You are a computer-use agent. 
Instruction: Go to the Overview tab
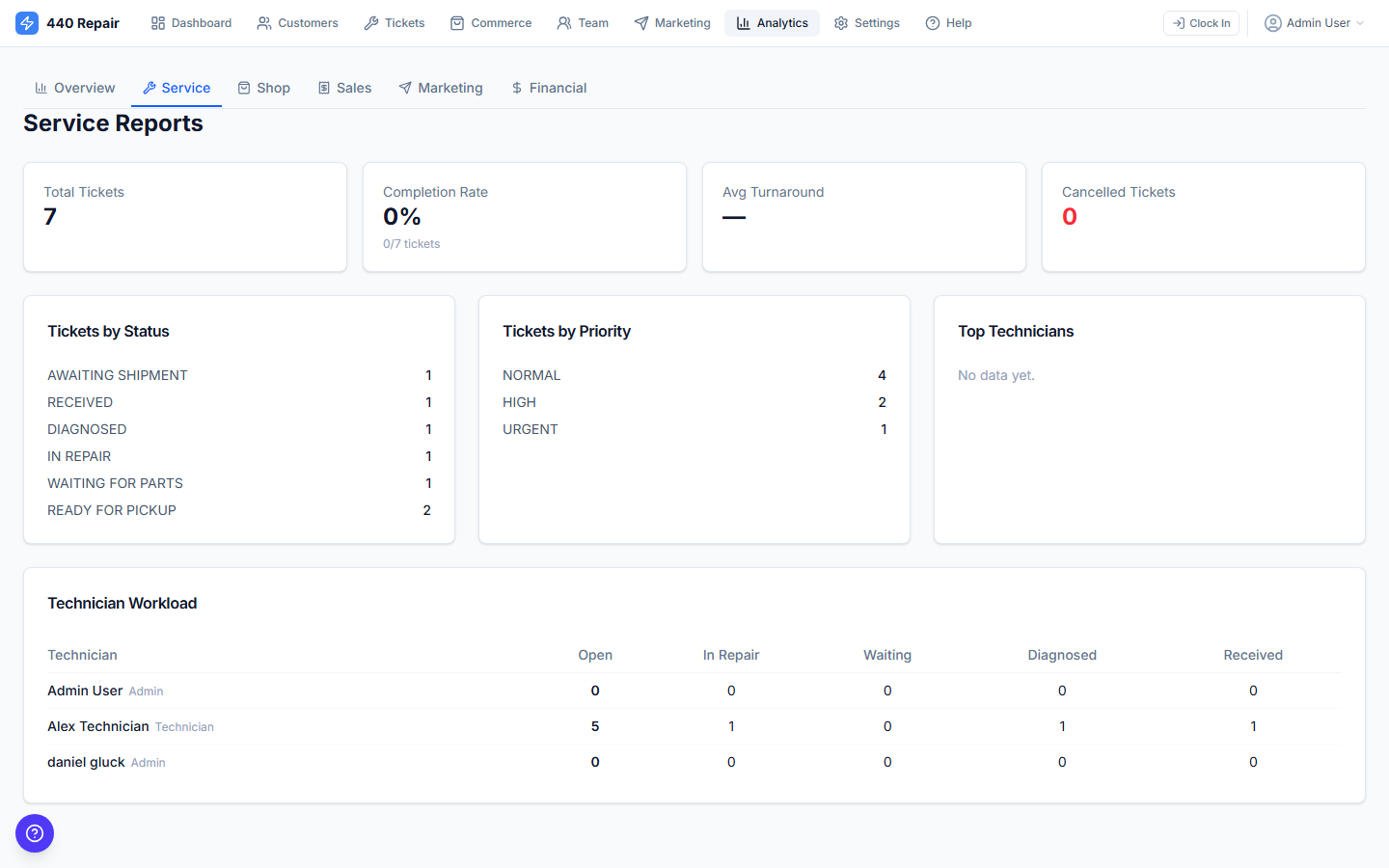(x=74, y=87)
